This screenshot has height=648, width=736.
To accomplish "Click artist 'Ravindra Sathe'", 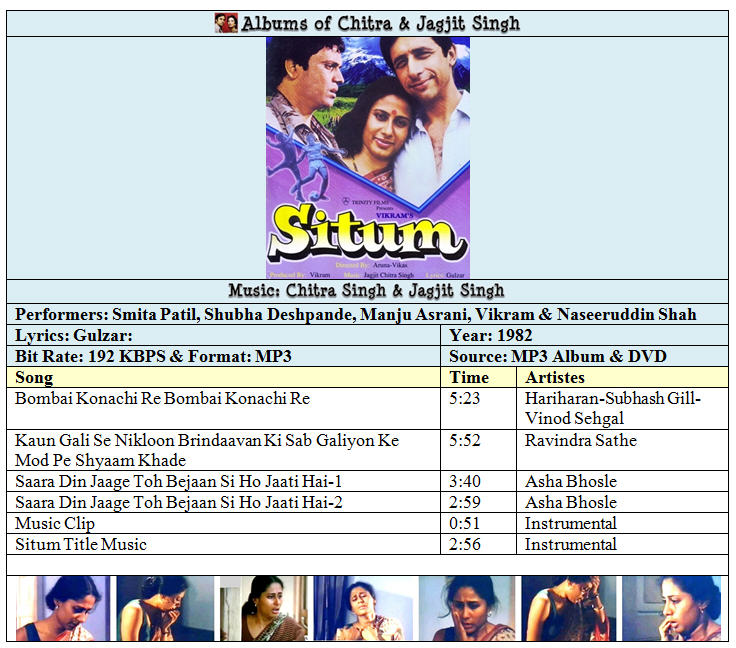I will coord(581,440).
